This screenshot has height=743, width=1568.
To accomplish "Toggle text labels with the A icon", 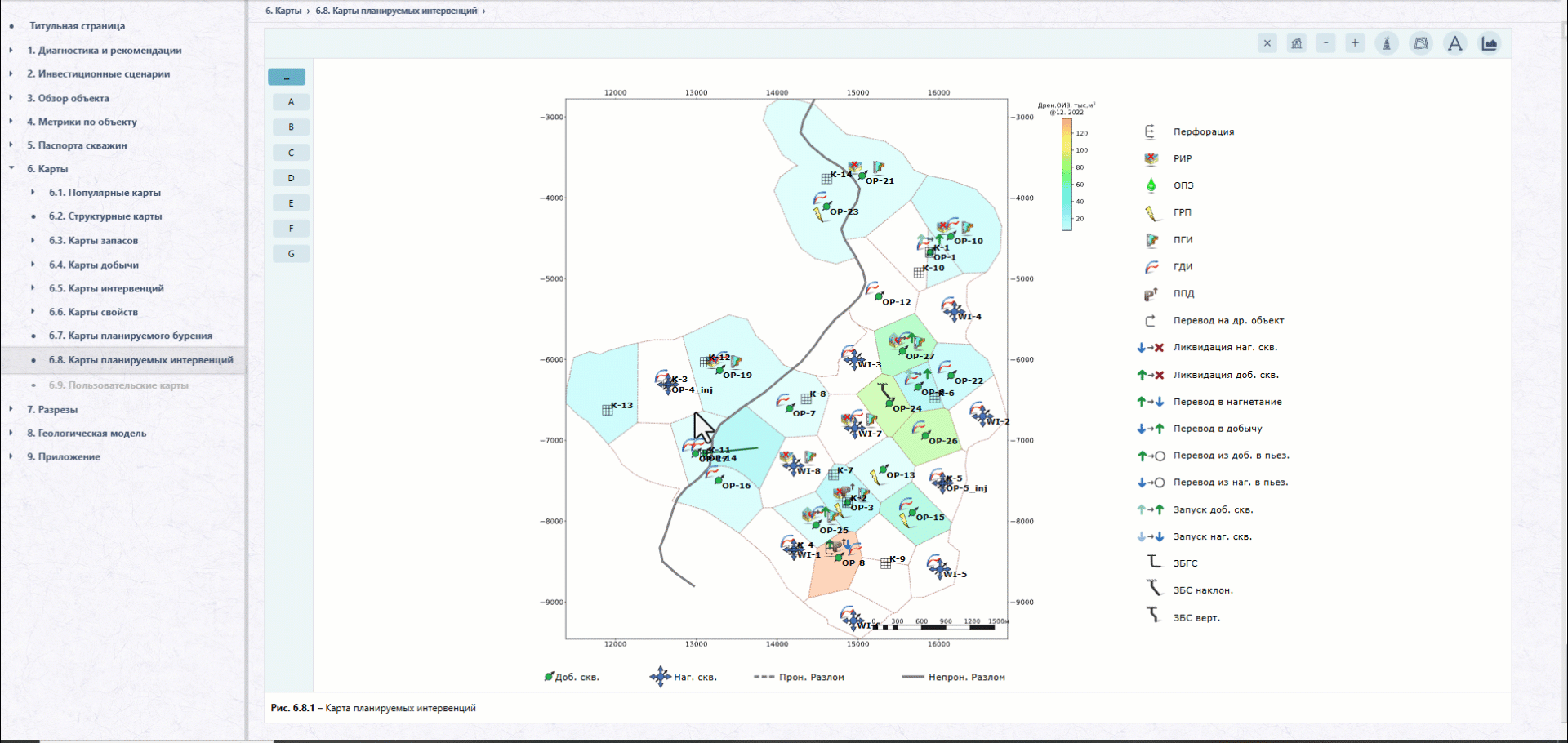I will [1455, 44].
